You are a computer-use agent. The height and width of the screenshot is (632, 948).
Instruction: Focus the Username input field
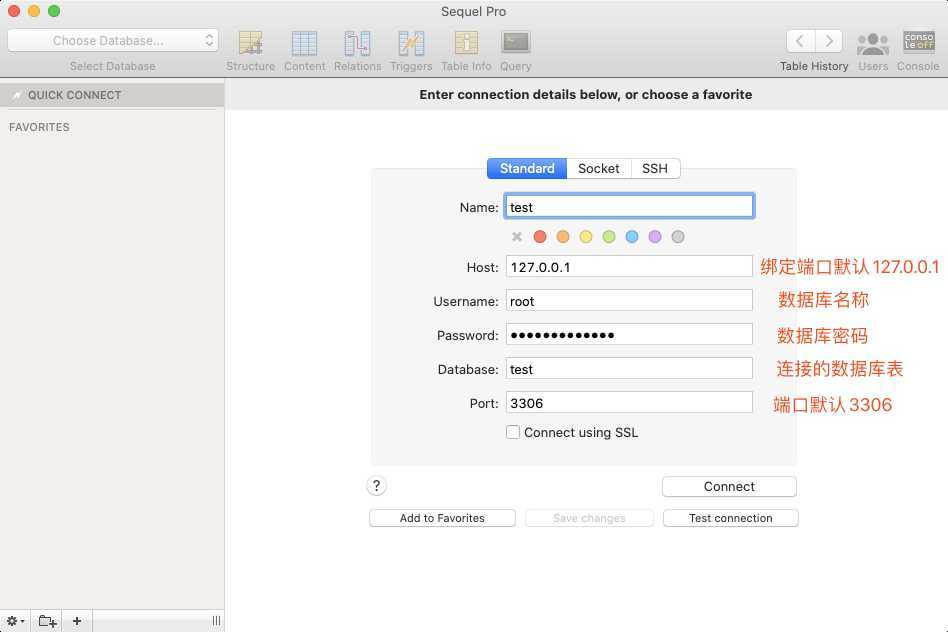click(x=629, y=301)
